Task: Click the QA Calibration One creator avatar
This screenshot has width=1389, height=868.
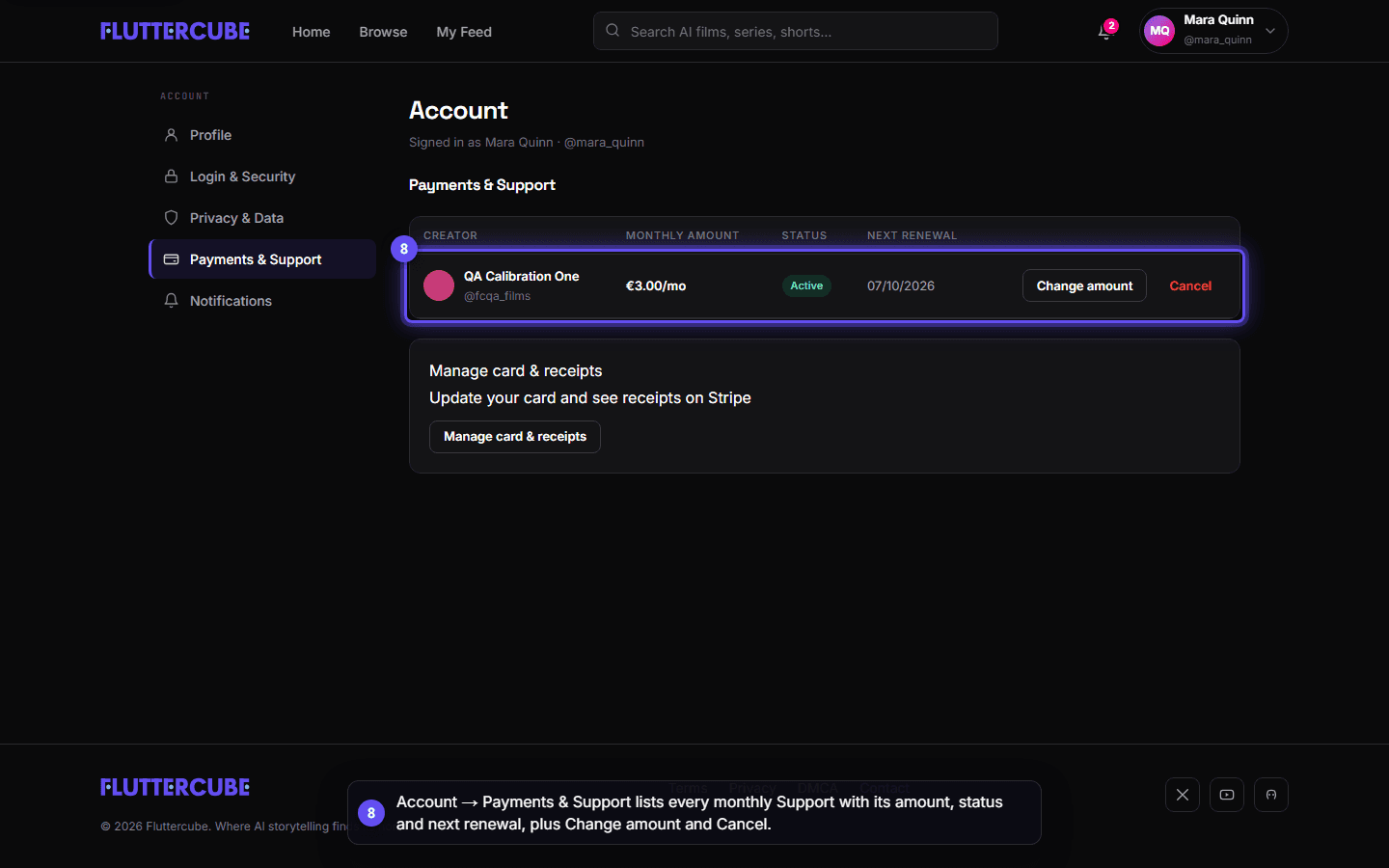Action: coord(439,285)
